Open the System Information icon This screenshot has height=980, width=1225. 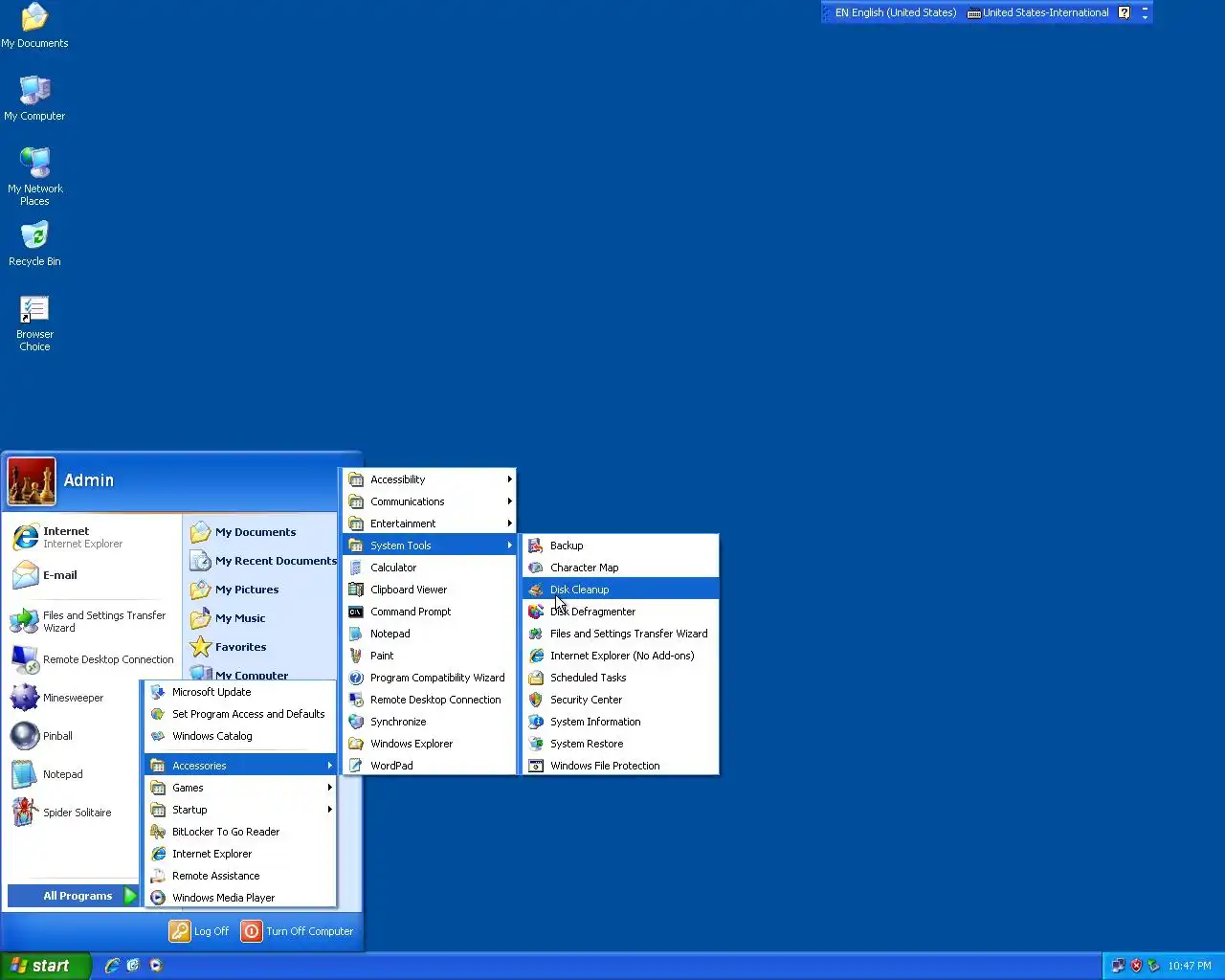(536, 722)
